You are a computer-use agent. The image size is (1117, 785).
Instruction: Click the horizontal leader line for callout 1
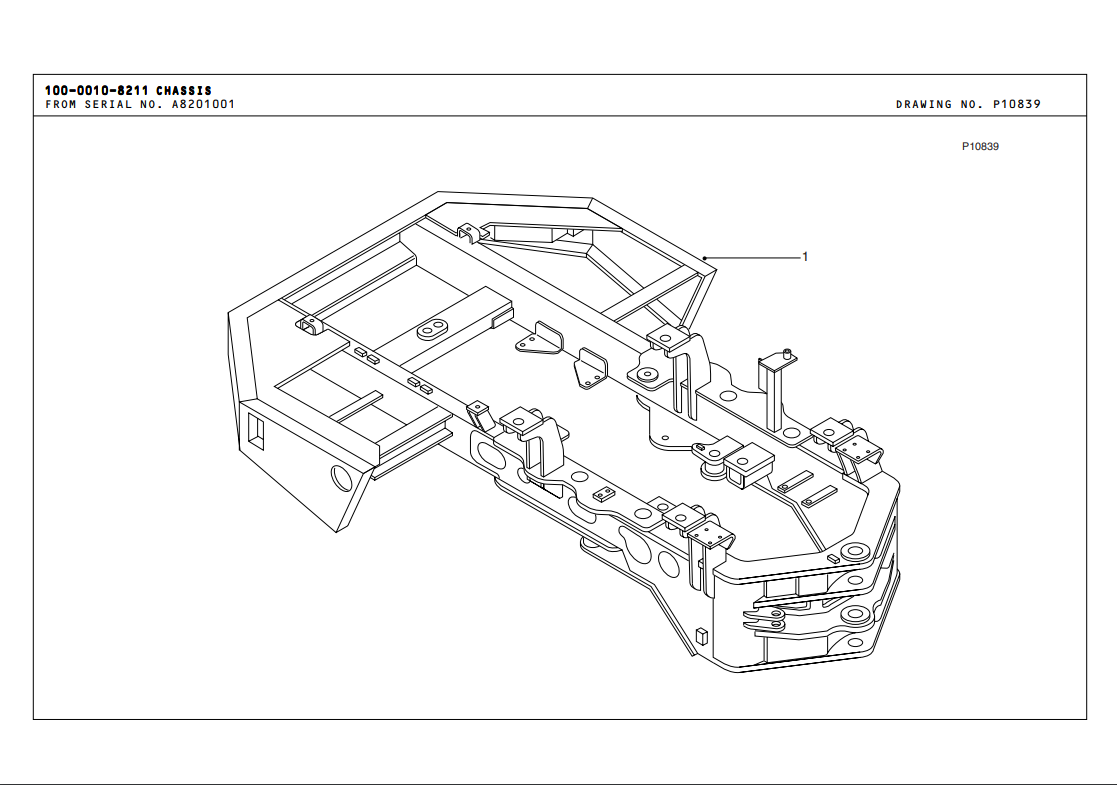coord(755,258)
